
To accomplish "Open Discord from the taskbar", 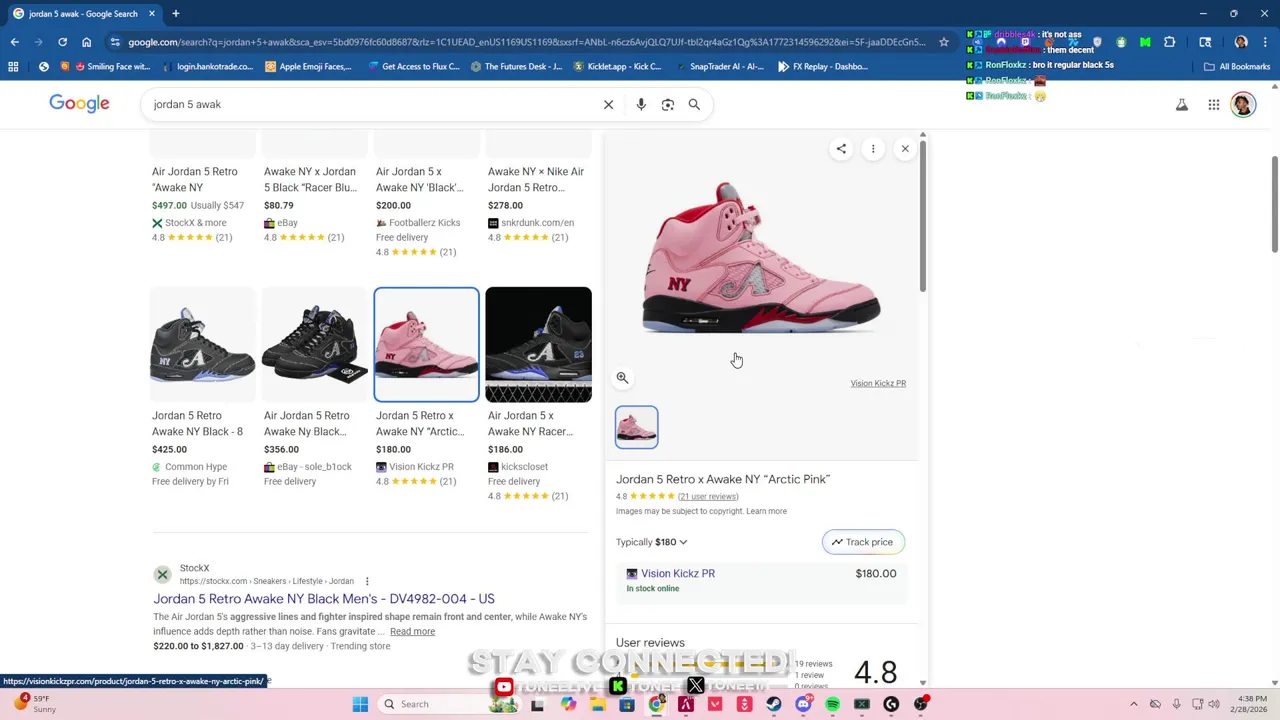I will 803,704.
